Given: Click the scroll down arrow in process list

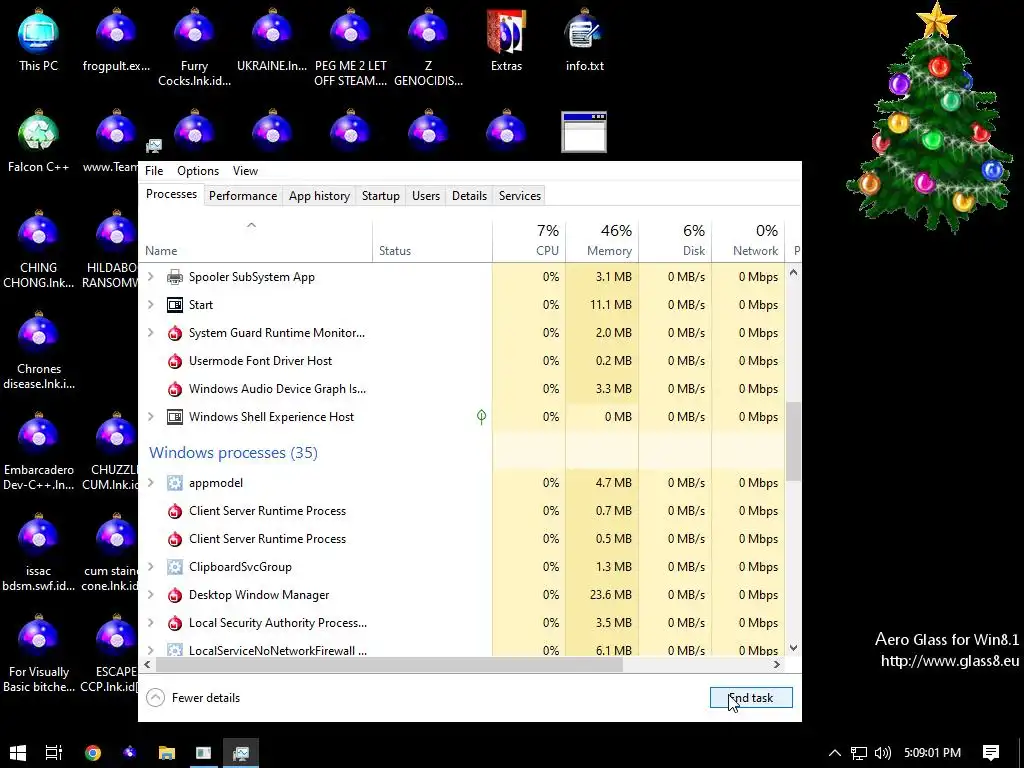Looking at the screenshot, I should coord(793,648).
